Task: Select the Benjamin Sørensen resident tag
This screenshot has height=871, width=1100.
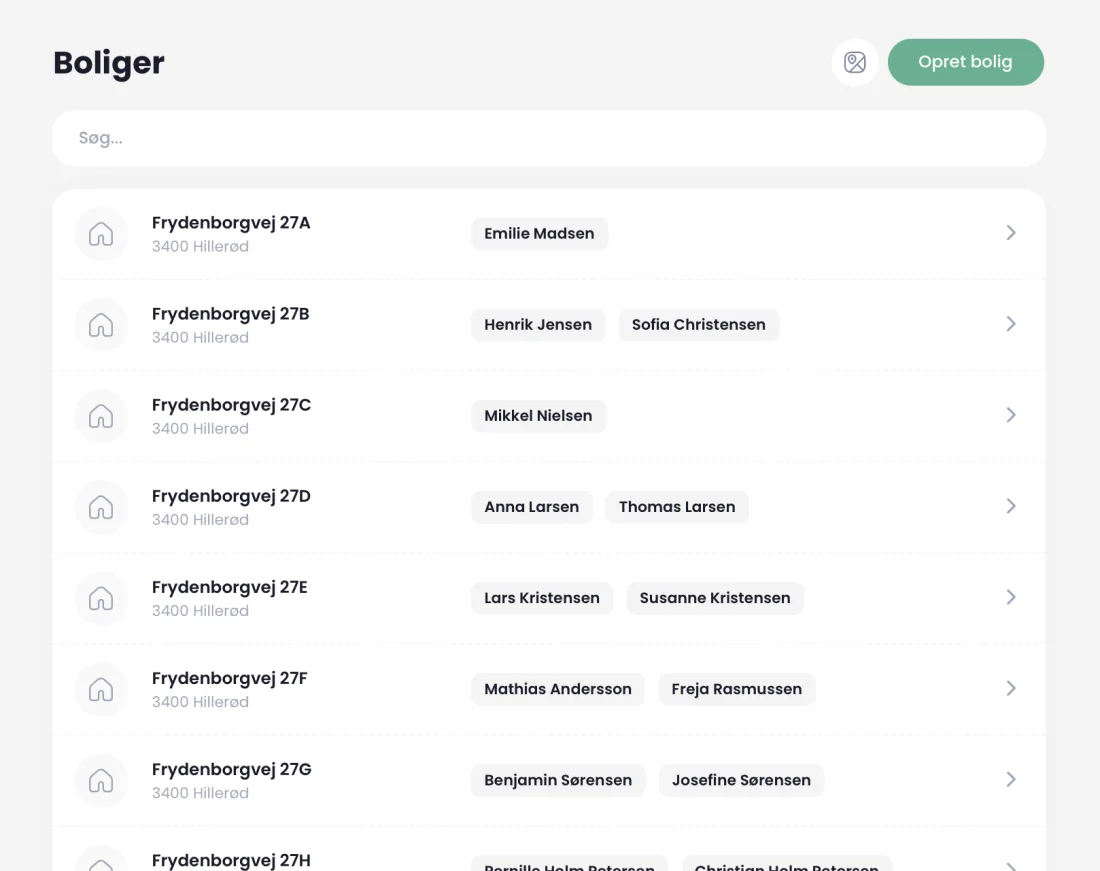Action: (x=558, y=781)
